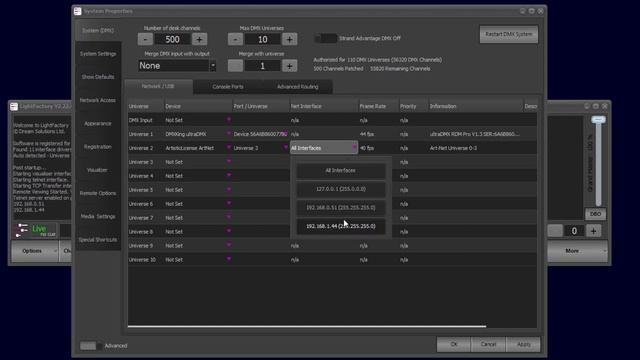Open Appearance sidebar section
640x360 pixels.
tap(98, 124)
